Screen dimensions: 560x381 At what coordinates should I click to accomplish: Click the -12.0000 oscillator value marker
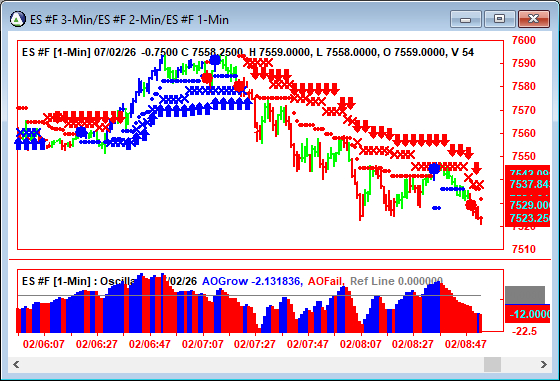[x=528, y=314]
